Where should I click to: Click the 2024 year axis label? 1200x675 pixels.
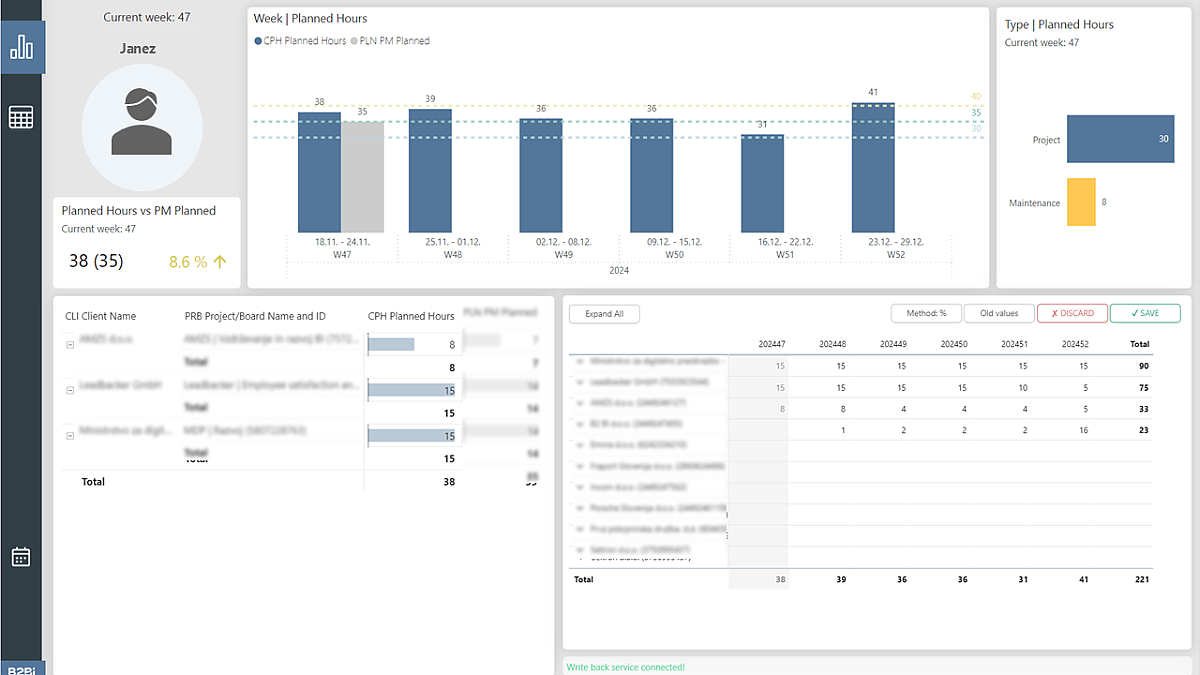coord(619,270)
